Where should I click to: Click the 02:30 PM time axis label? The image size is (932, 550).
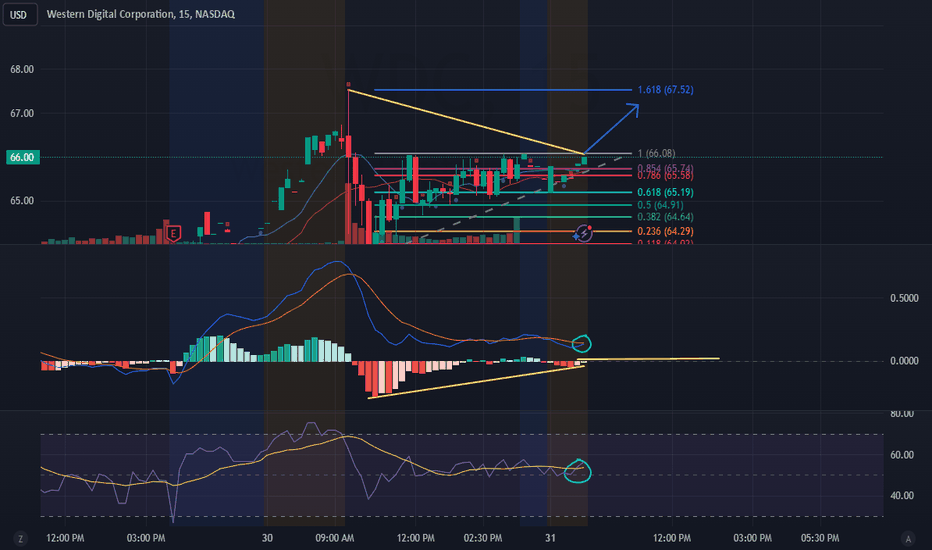pyautogui.click(x=483, y=538)
